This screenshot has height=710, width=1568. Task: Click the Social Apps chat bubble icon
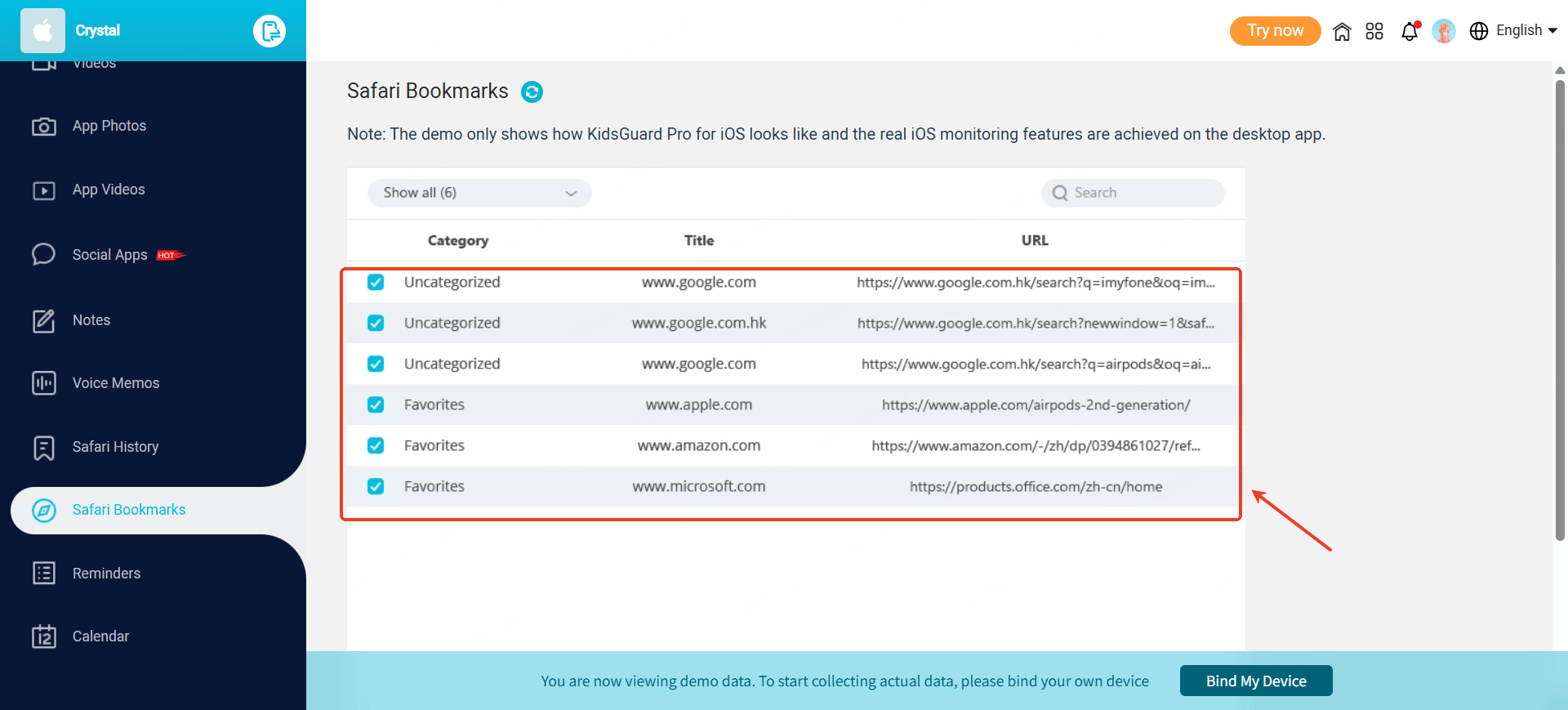pos(44,254)
